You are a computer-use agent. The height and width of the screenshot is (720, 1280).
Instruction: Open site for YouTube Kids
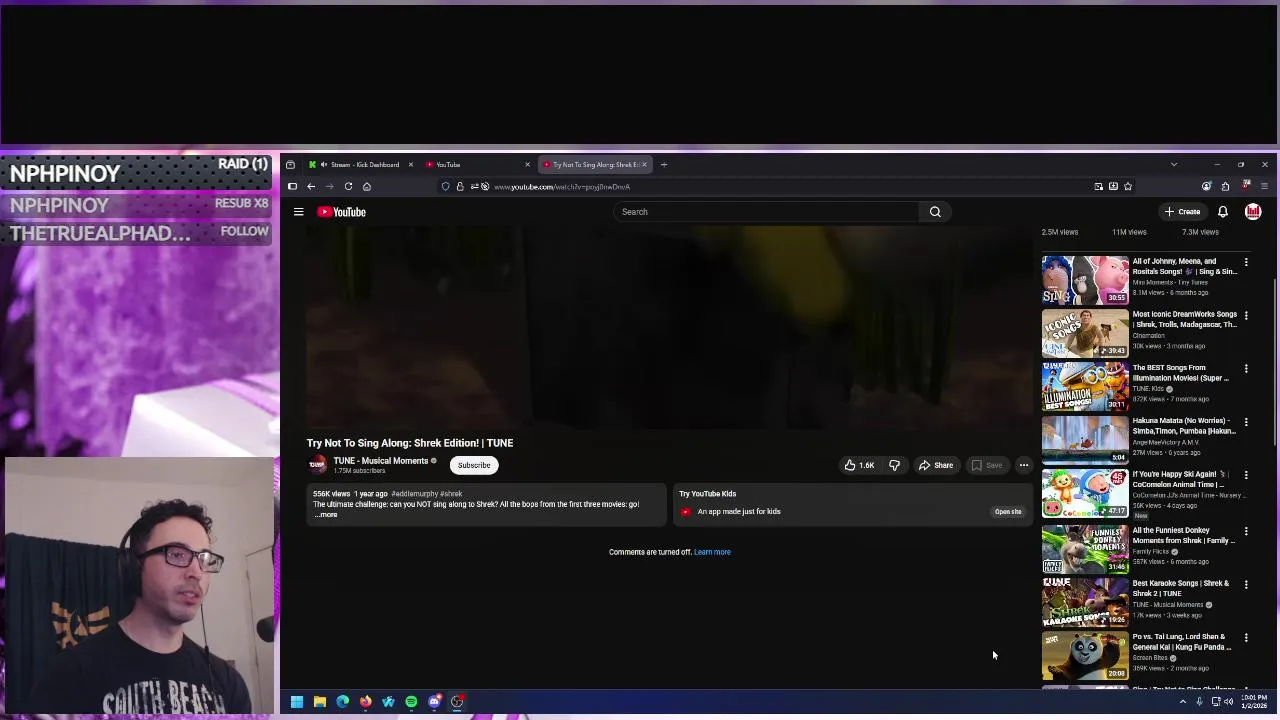pos(1008,512)
